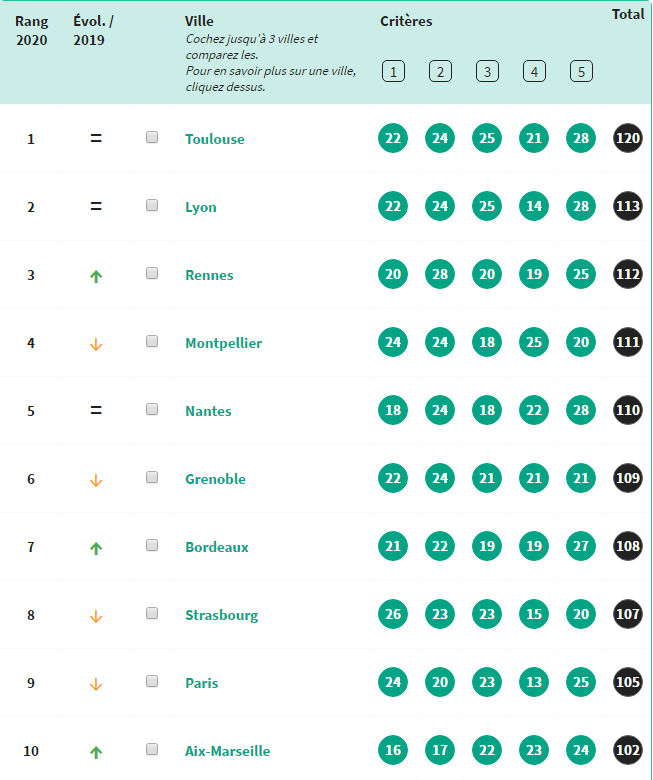The image size is (653, 780).
Task: Click the green up arrow for Rennes
Action: click(96, 276)
